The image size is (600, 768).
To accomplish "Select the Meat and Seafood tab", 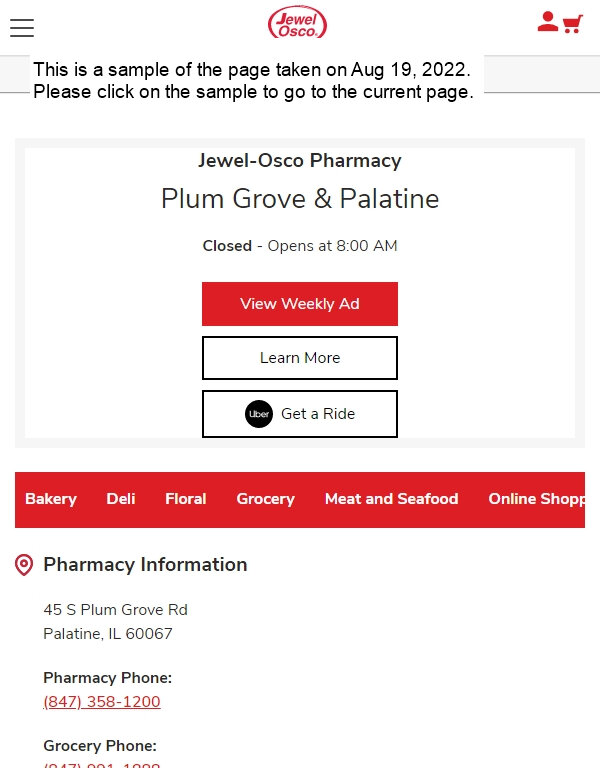I will pos(391,499).
